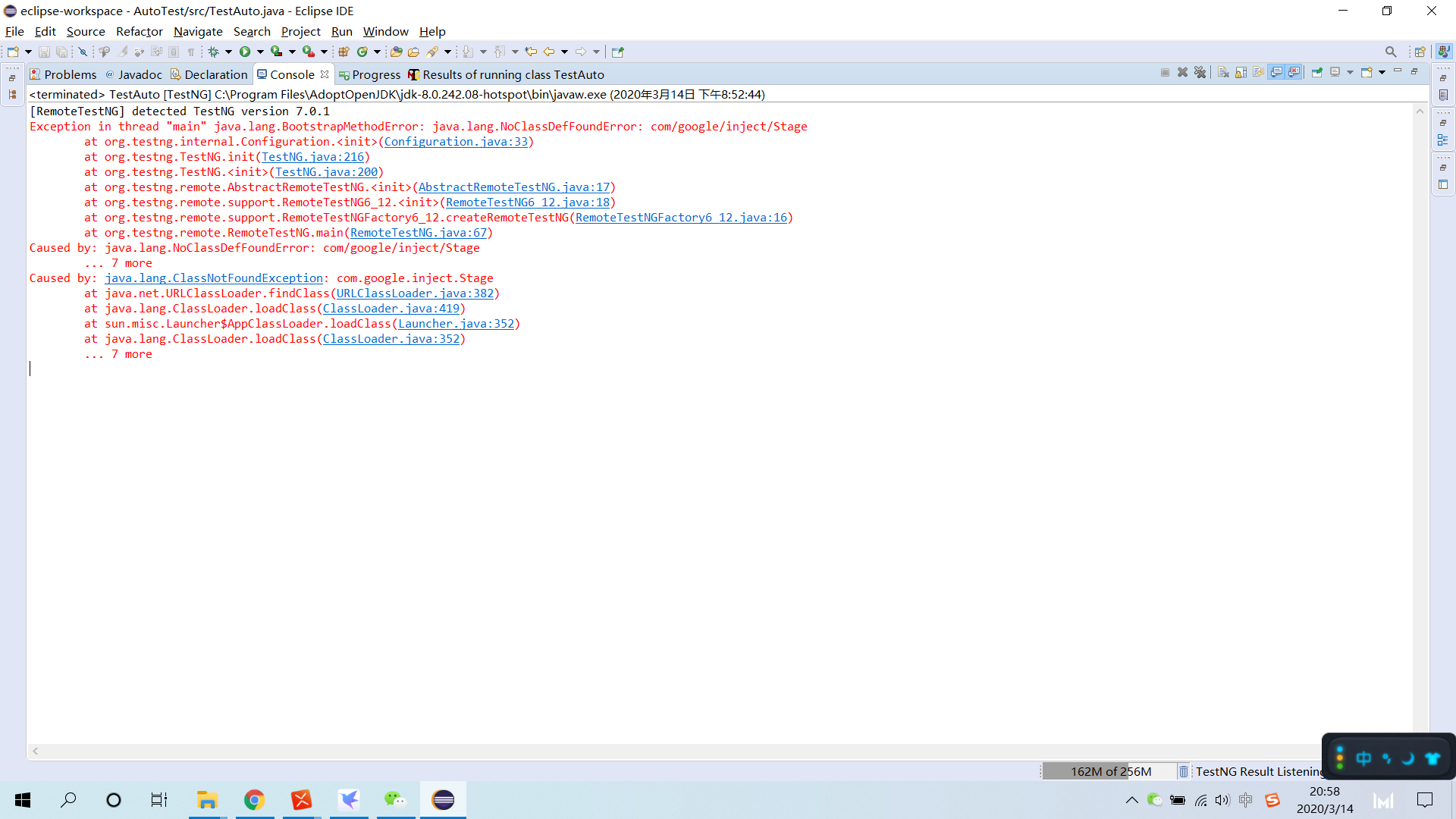1456x819 pixels.
Task: Click Remove All Terminated Launches icon
Action: [x=1200, y=72]
